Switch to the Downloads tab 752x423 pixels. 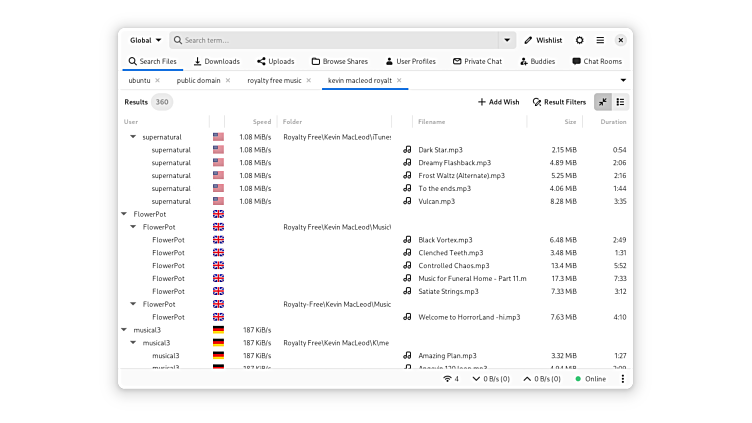click(216, 61)
